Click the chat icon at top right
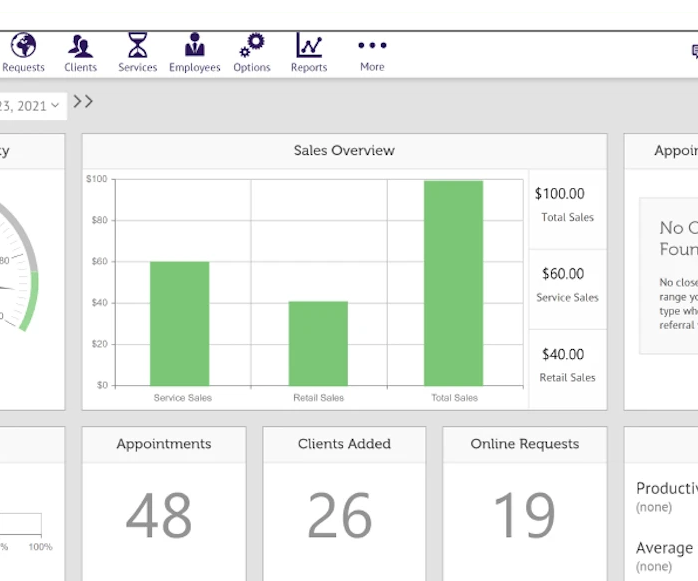Viewport: 698px width, 581px height. coord(693,52)
